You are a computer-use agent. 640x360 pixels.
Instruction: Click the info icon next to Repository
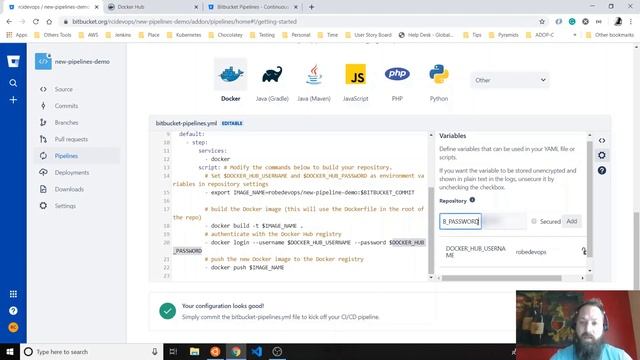(x=472, y=200)
